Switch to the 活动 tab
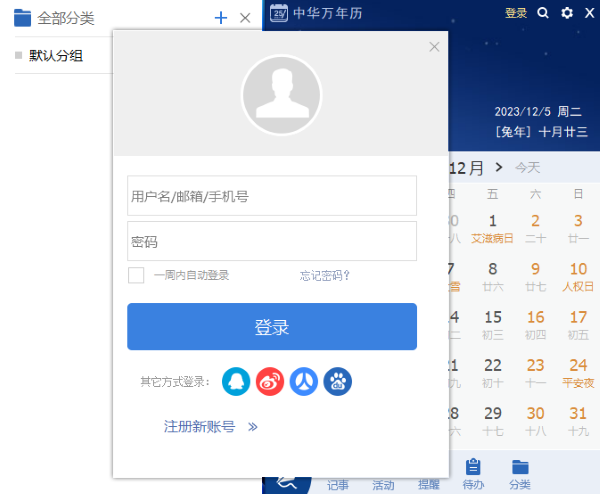This screenshot has height=494, width=600. [383, 485]
